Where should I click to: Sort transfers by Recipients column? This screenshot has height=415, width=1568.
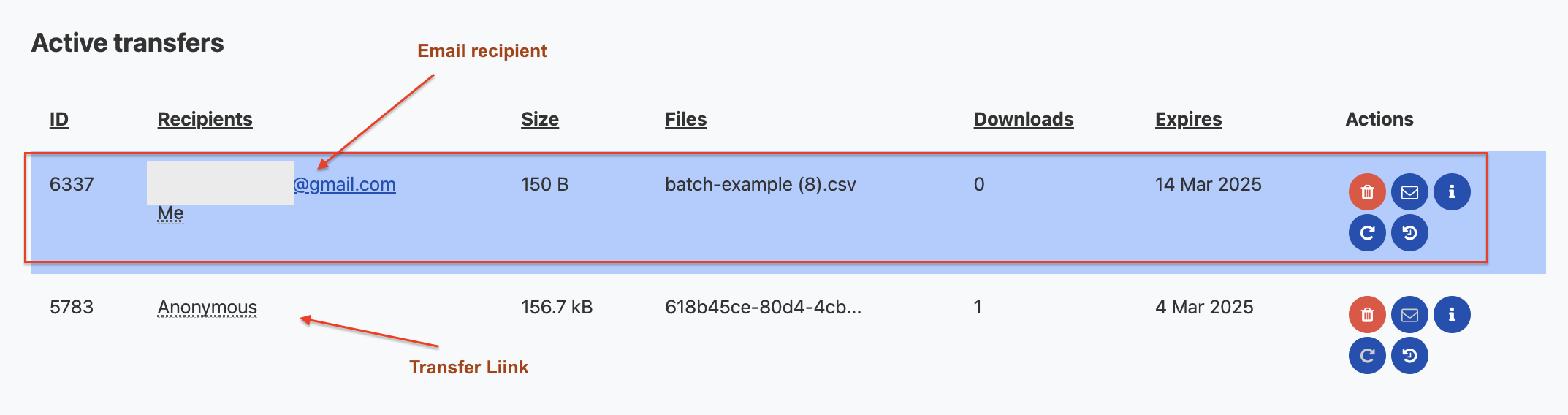[205, 119]
